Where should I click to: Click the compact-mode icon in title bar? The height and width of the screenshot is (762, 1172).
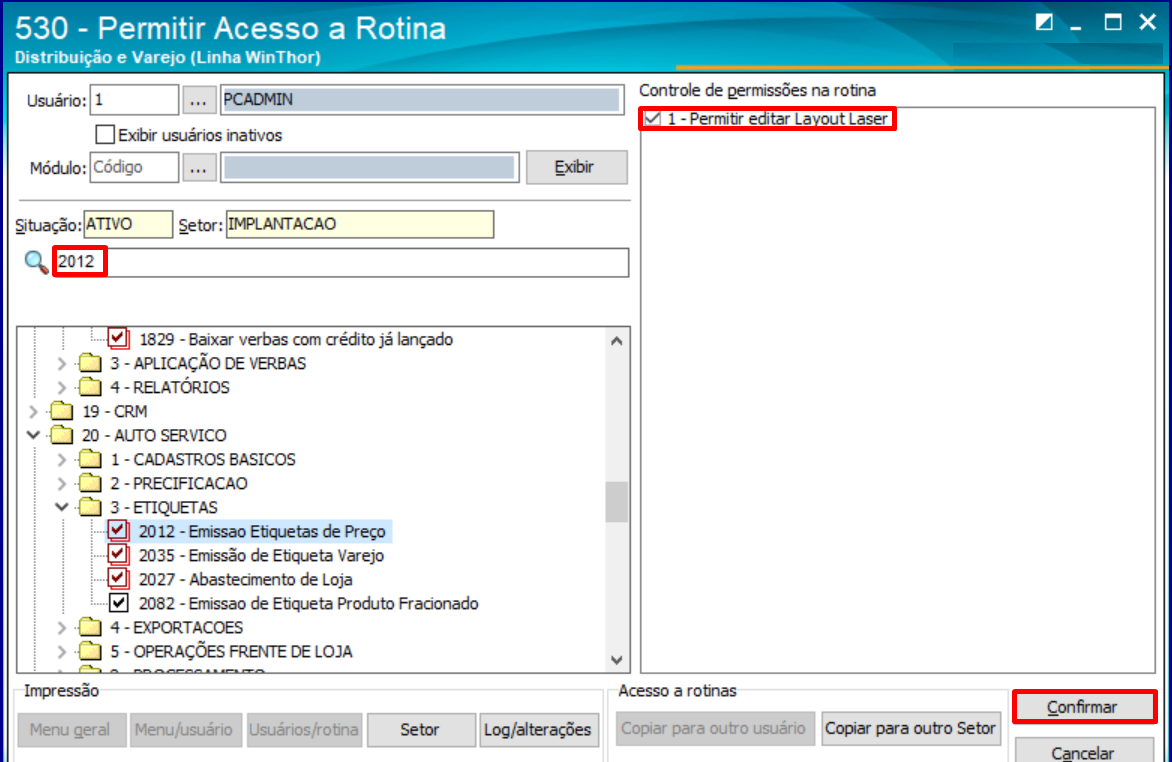1044,22
